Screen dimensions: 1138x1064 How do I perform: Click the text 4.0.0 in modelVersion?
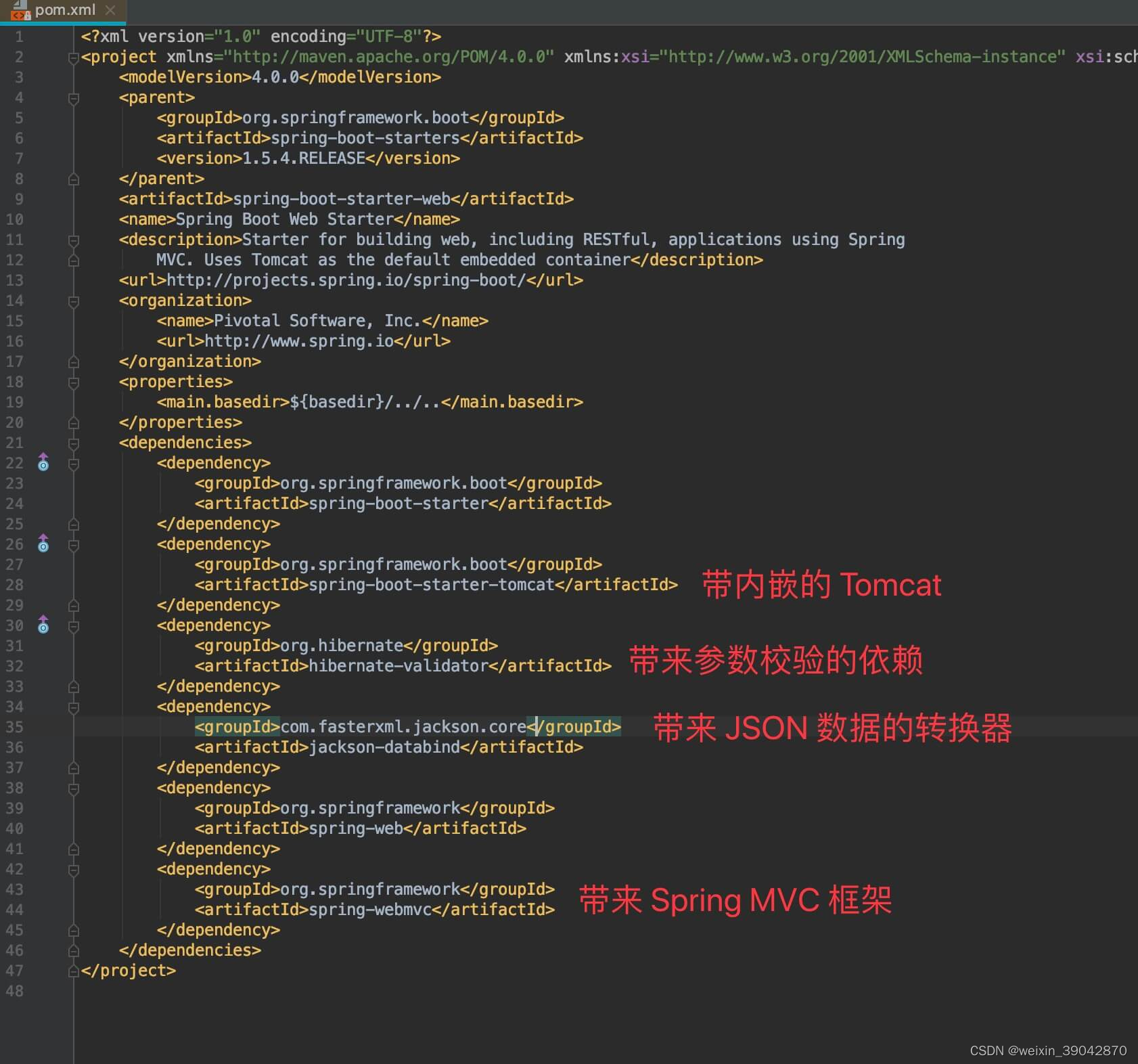coord(275,77)
